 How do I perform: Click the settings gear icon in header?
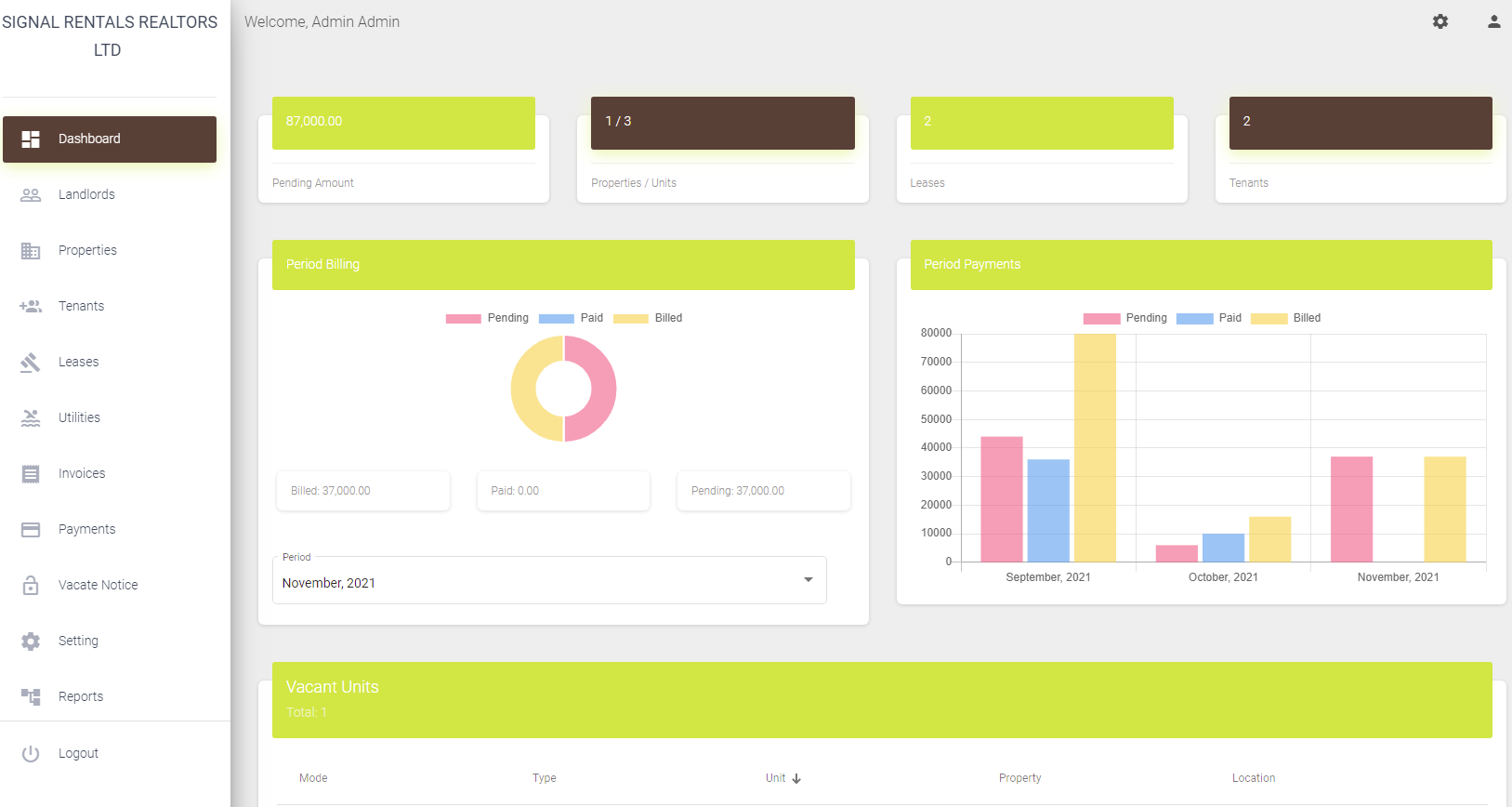[1440, 21]
